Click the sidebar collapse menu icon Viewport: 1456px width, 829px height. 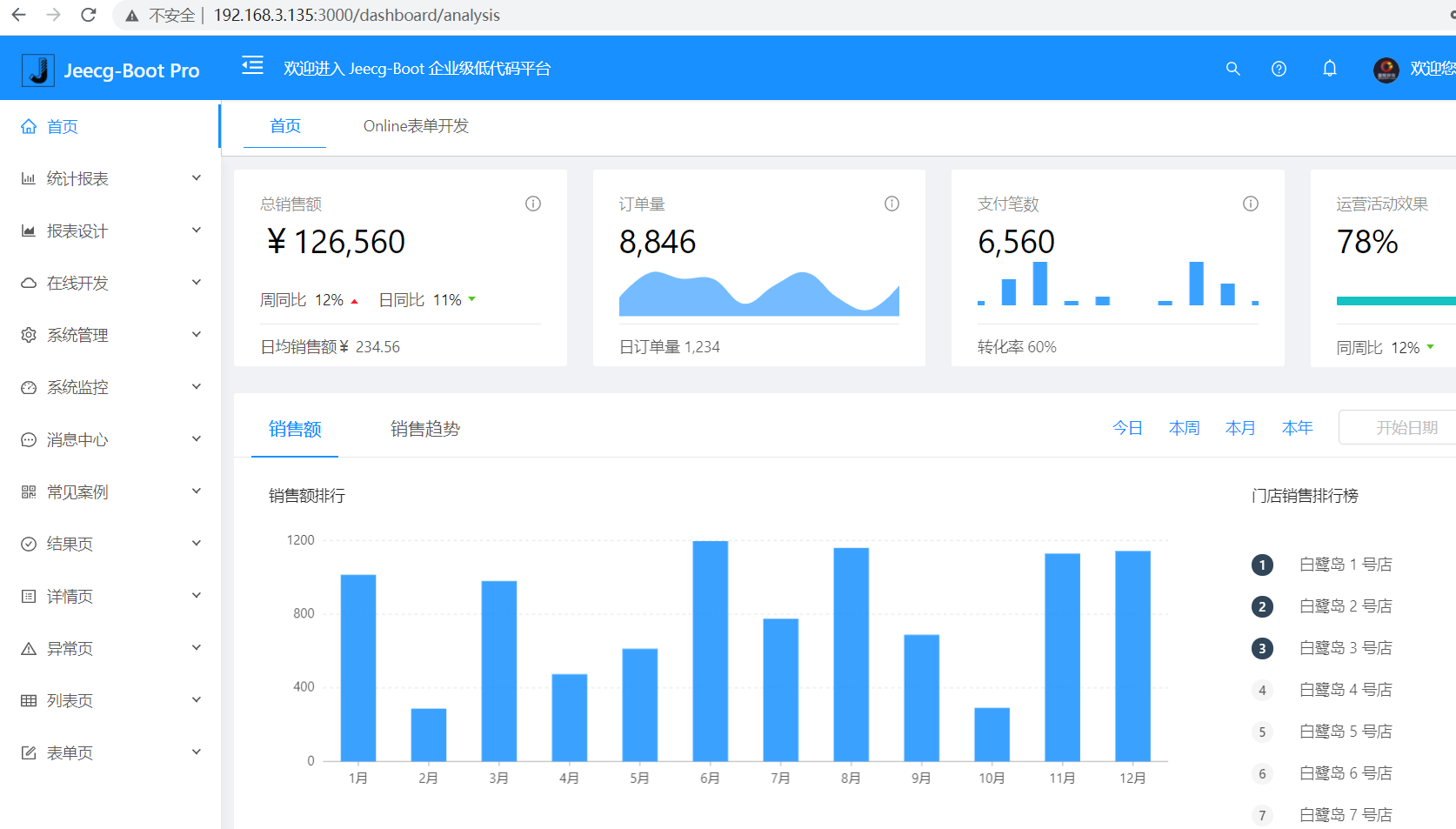click(252, 66)
